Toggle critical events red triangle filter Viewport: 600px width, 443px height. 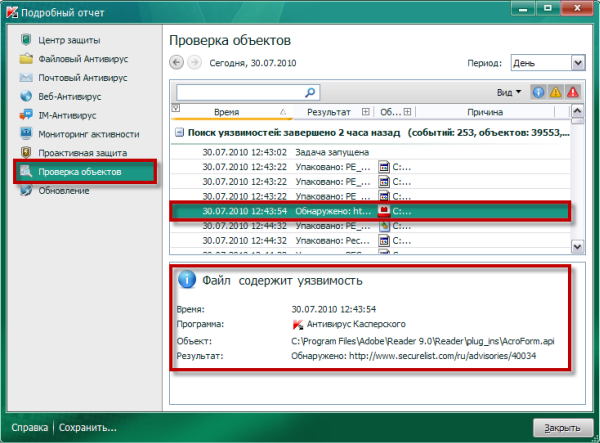pos(573,92)
